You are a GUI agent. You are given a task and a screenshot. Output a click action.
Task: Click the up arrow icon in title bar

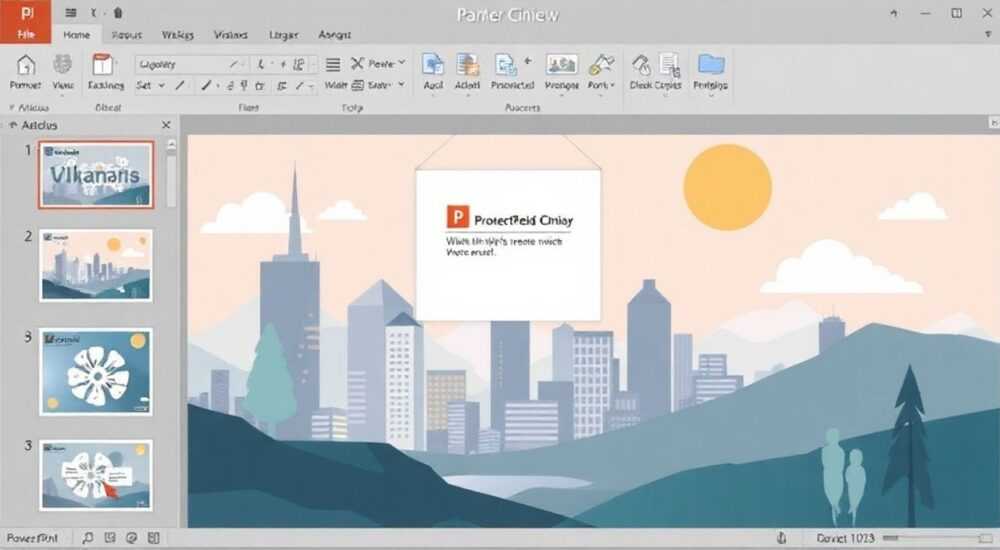894,13
